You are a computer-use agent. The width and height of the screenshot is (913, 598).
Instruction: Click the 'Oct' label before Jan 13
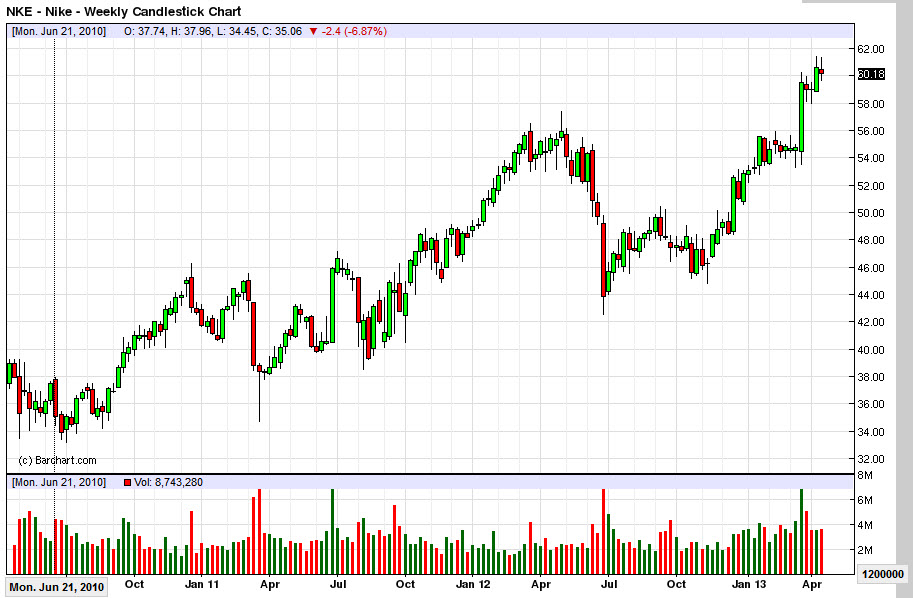pos(677,584)
